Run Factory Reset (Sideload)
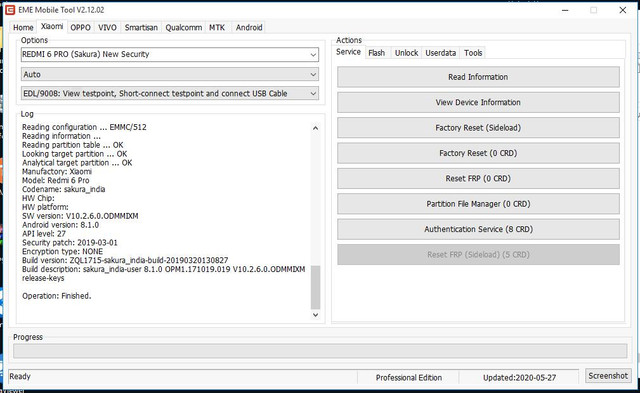This screenshot has width=640, height=393. [x=478, y=128]
